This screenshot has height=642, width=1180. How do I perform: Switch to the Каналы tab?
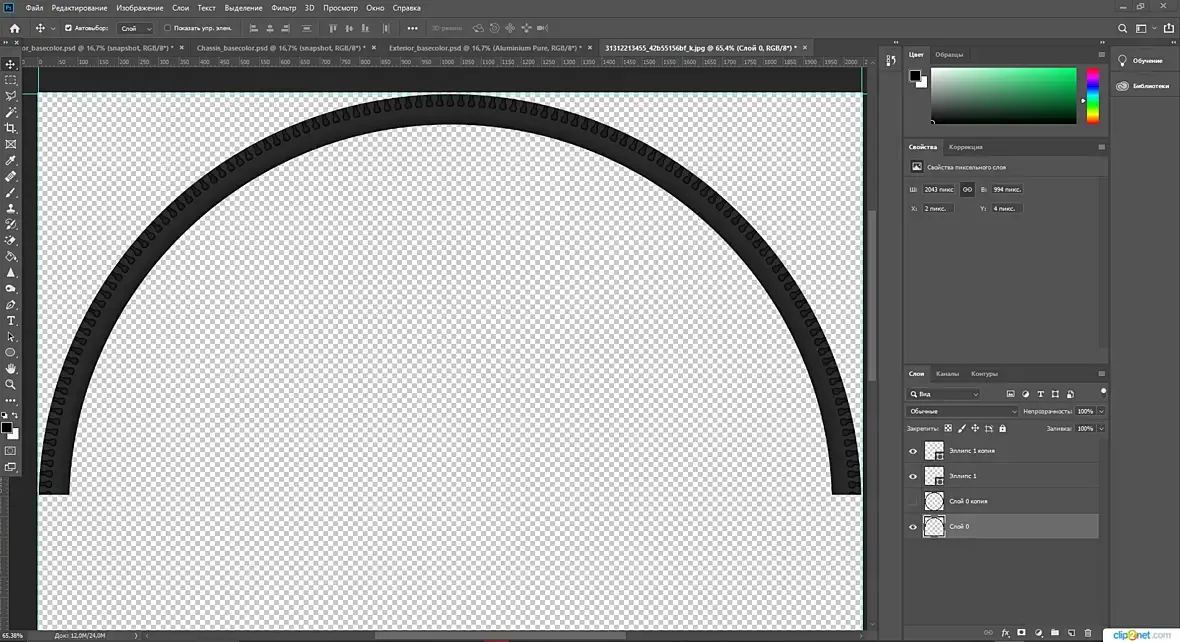(x=947, y=373)
